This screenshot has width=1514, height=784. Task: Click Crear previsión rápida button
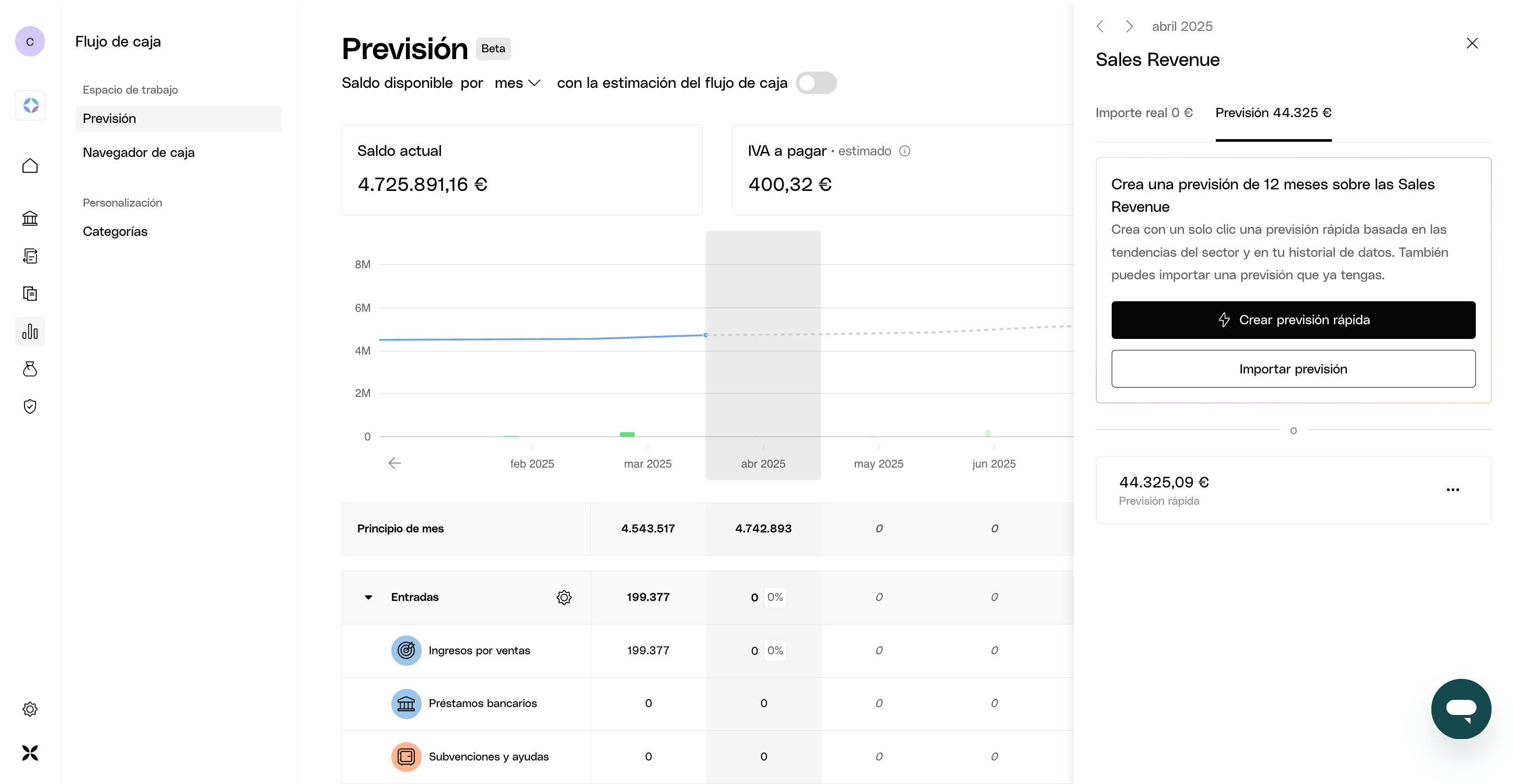tap(1293, 320)
